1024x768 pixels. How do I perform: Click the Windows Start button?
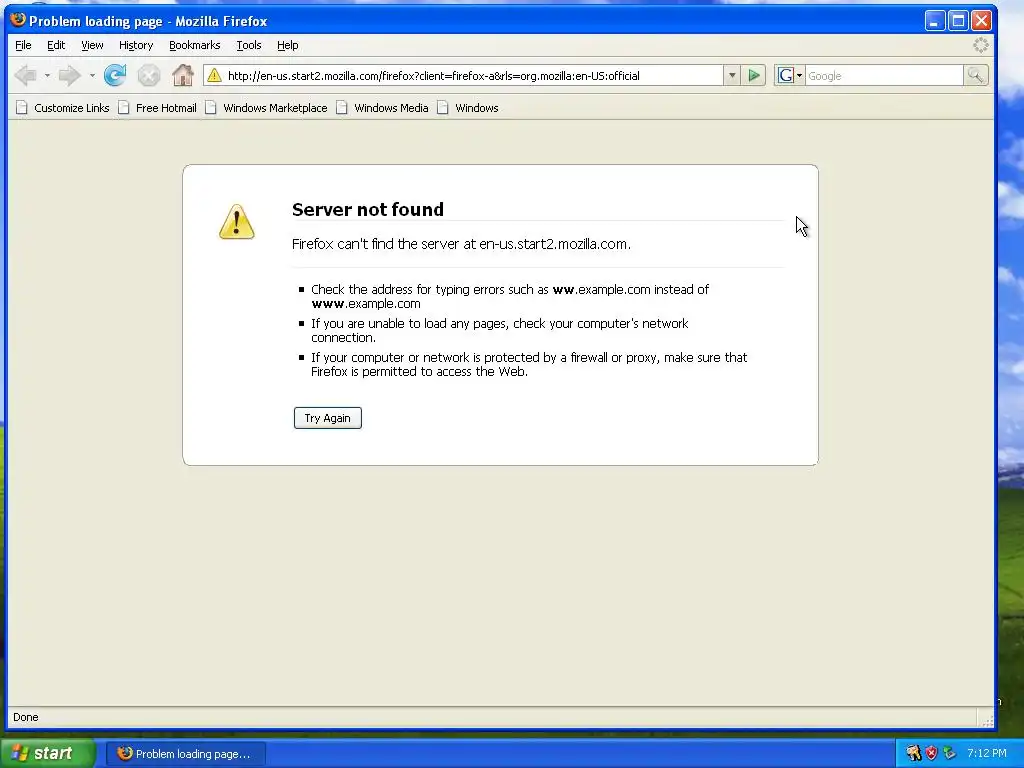point(48,753)
